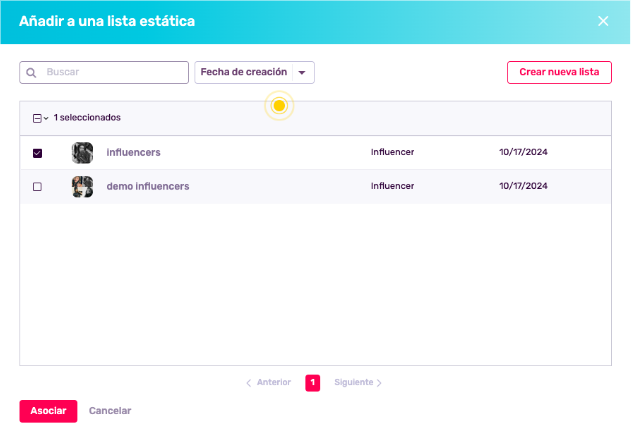Check the 'demo influencers' list checkbox
Viewport: 631px width, 435px height.
point(38,187)
